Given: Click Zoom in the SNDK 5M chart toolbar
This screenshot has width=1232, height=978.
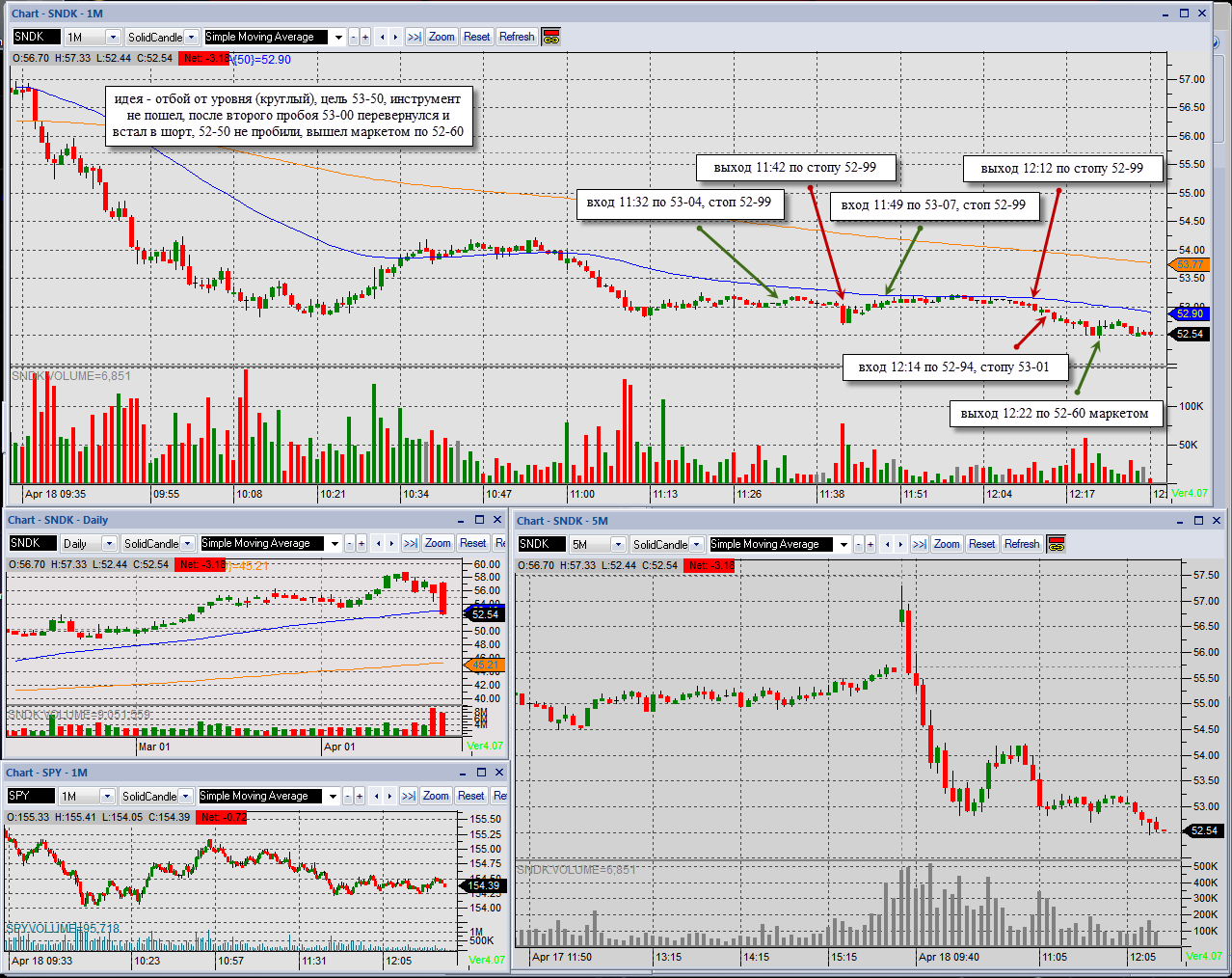Looking at the screenshot, I should click(947, 544).
